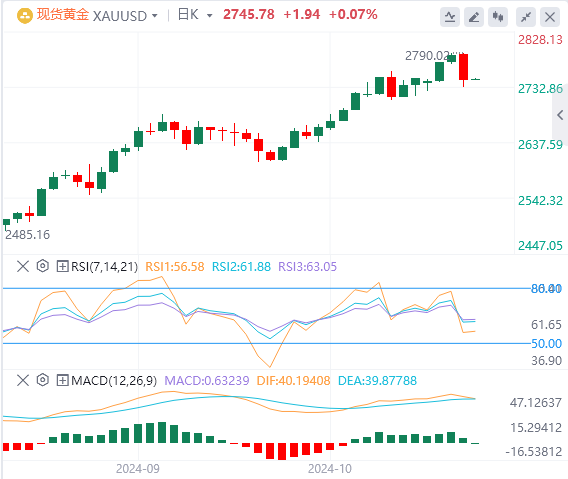
Task: Select the 2024-09 date axis marker
Action: [138, 468]
